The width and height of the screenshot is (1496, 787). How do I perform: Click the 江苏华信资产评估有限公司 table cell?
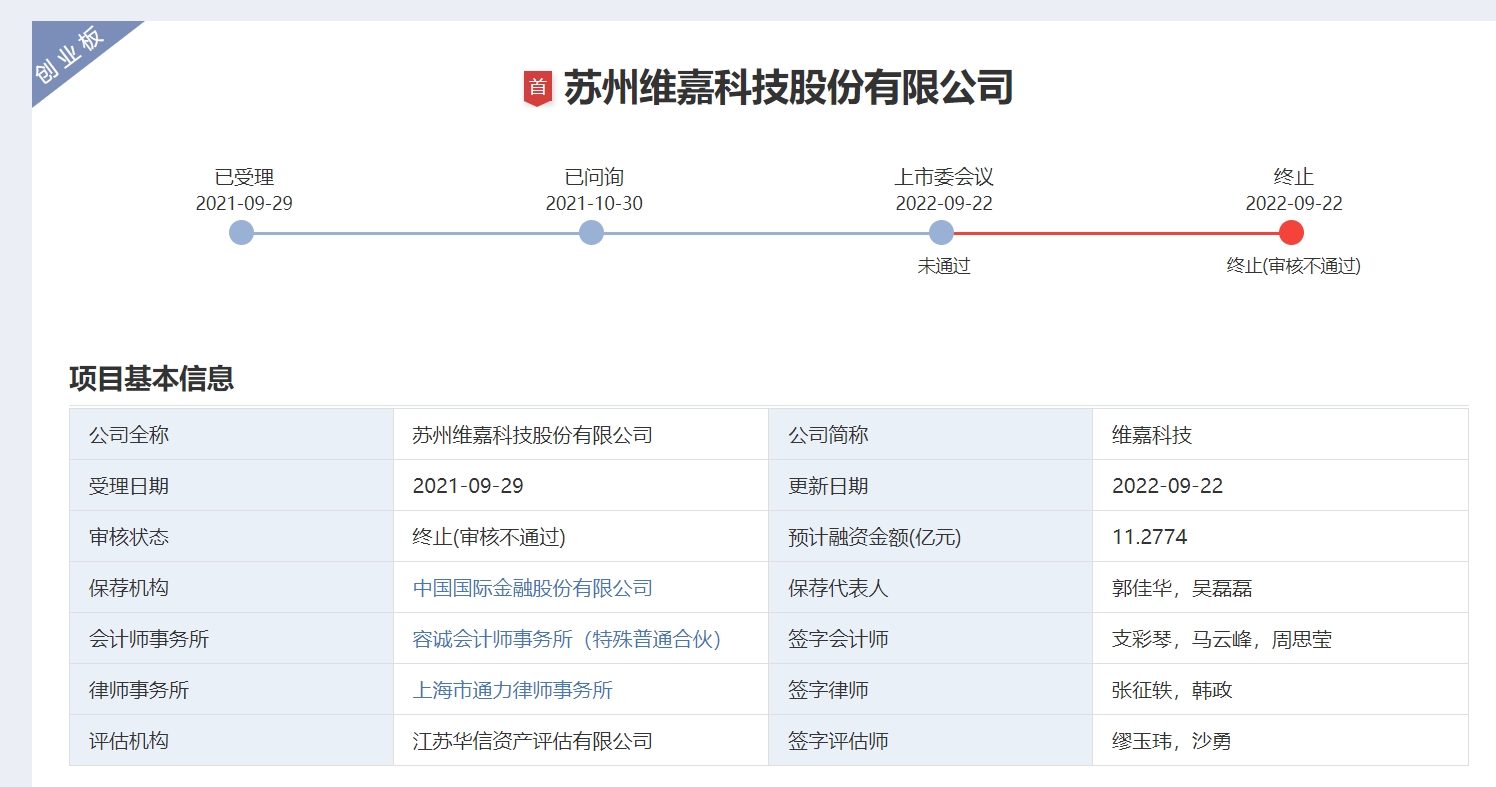[532, 741]
